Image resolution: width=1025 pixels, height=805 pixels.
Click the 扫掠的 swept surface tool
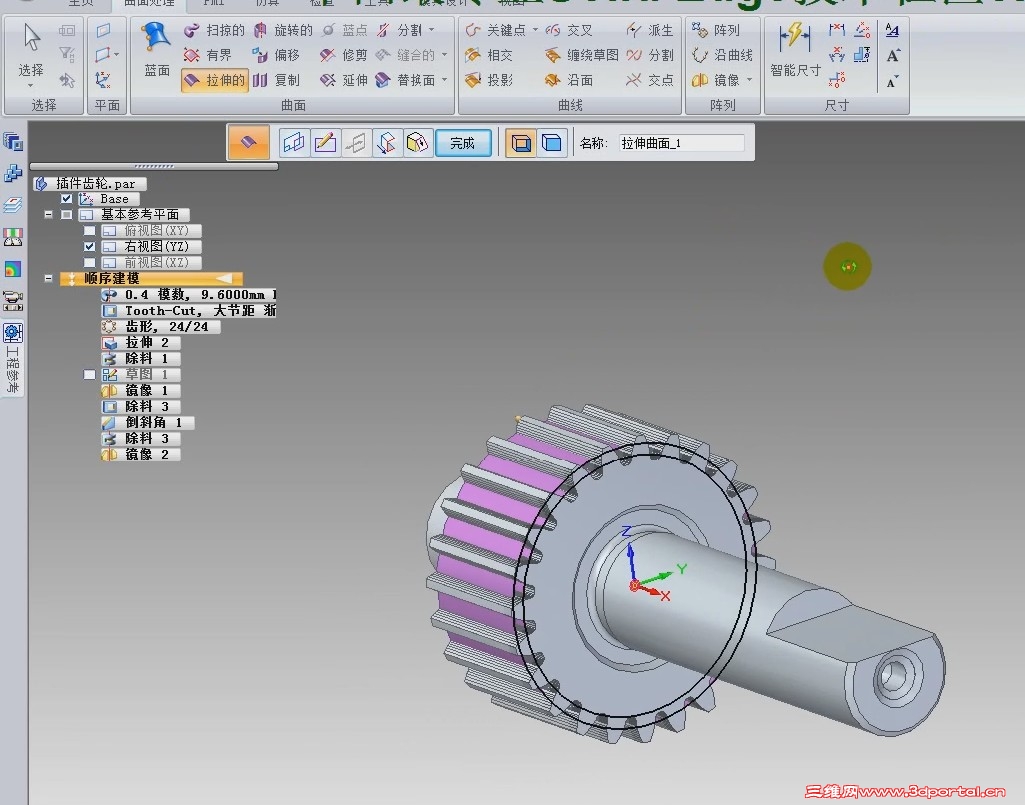click(x=214, y=30)
